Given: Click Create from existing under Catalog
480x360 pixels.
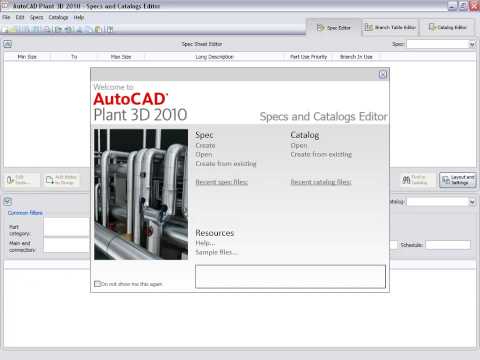Looking at the screenshot, I should (x=321, y=155).
